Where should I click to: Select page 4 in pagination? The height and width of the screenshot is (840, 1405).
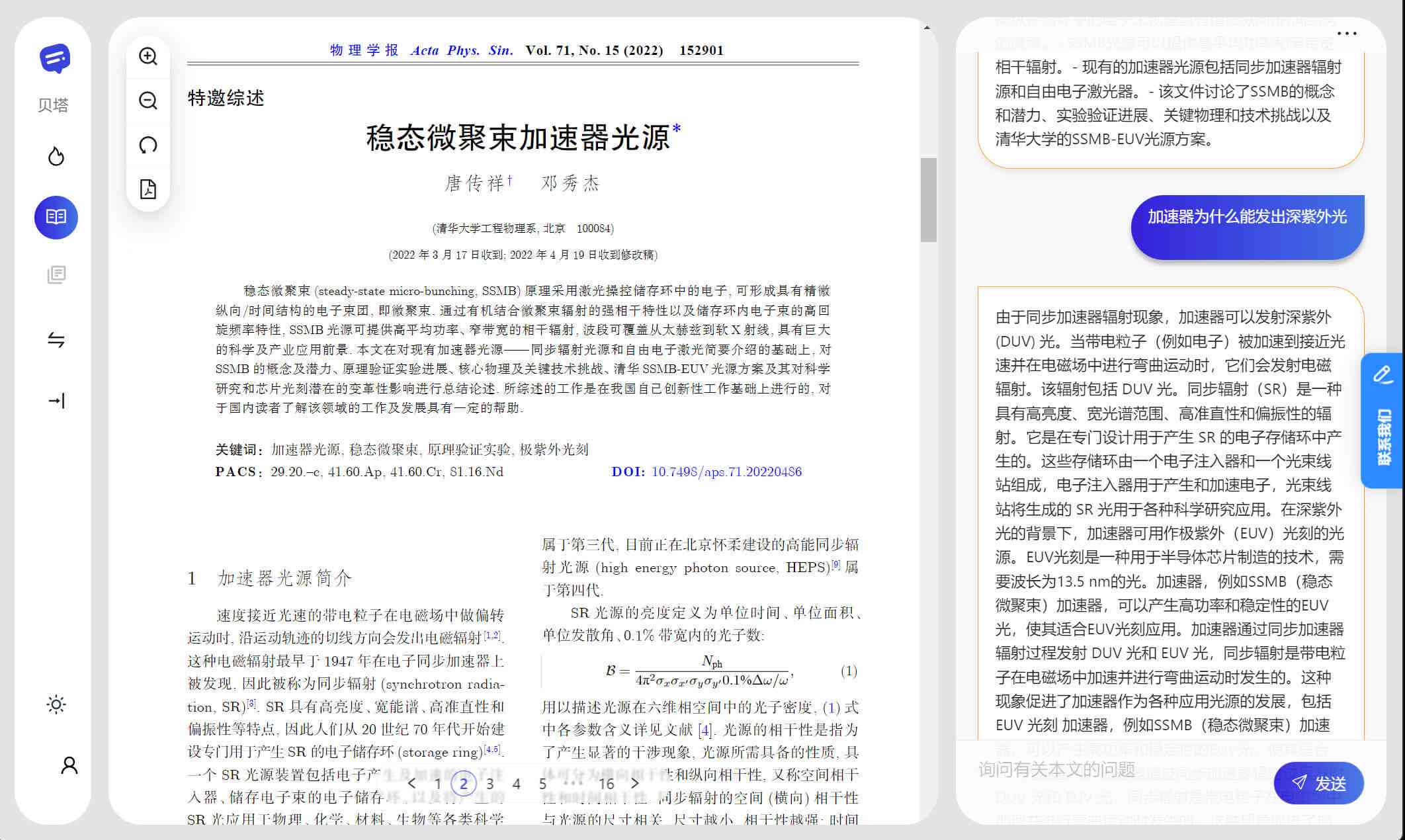click(517, 784)
